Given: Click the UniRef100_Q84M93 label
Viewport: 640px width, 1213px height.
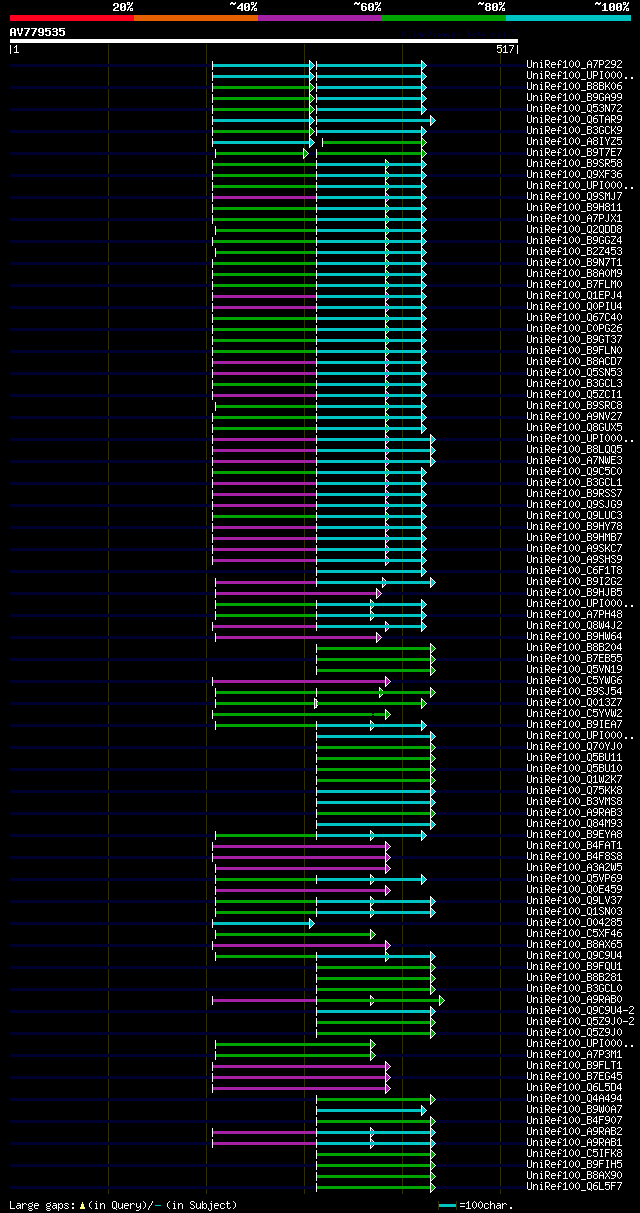Looking at the screenshot, I should 576,823.
